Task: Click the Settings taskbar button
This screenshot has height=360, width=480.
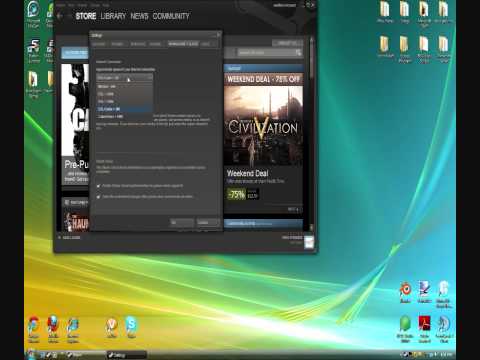Action: pos(127,355)
